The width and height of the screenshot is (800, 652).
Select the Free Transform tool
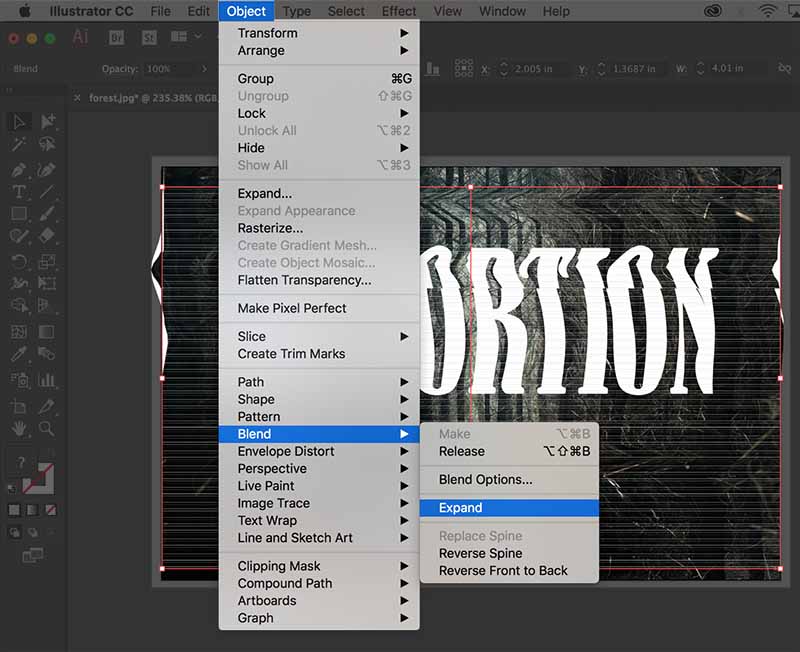46,283
